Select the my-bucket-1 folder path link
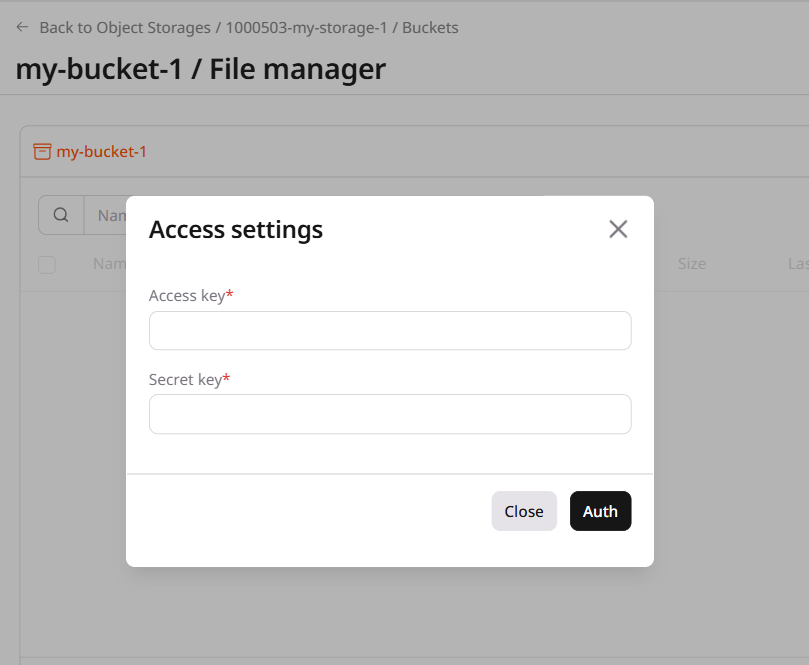 (102, 152)
